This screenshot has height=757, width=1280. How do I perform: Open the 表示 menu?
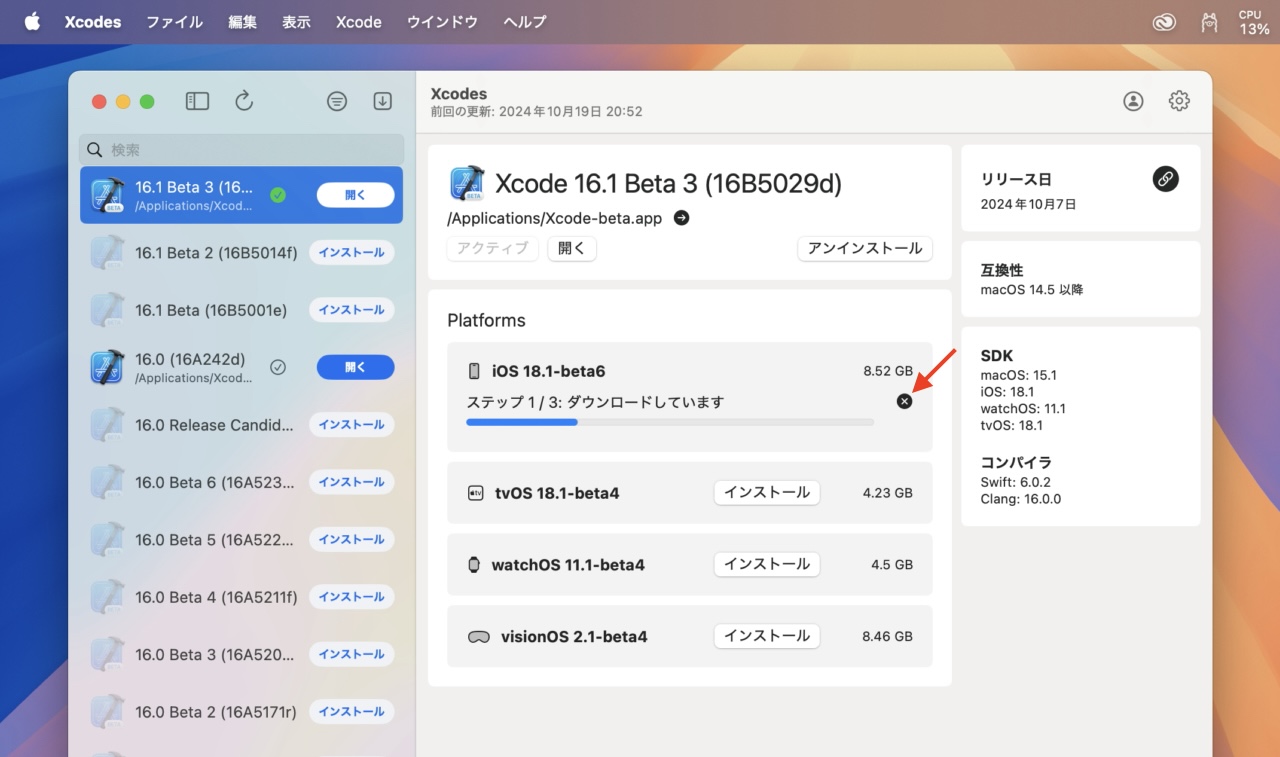pyautogui.click(x=296, y=22)
